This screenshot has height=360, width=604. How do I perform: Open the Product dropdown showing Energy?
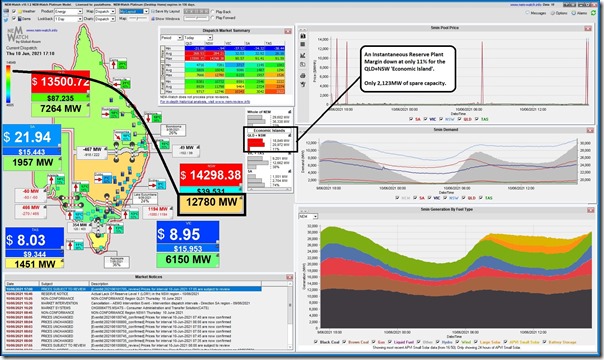point(68,12)
